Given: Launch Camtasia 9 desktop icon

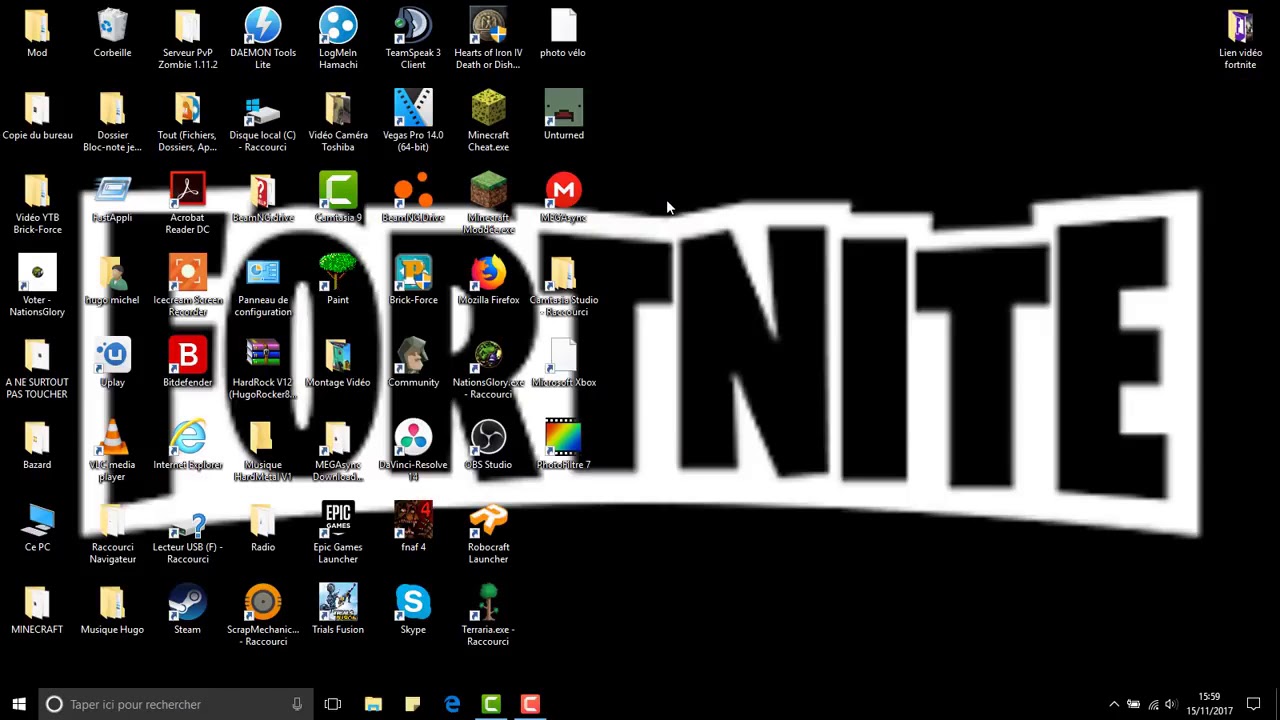Looking at the screenshot, I should pyautogui.click(x=338, y=197).
